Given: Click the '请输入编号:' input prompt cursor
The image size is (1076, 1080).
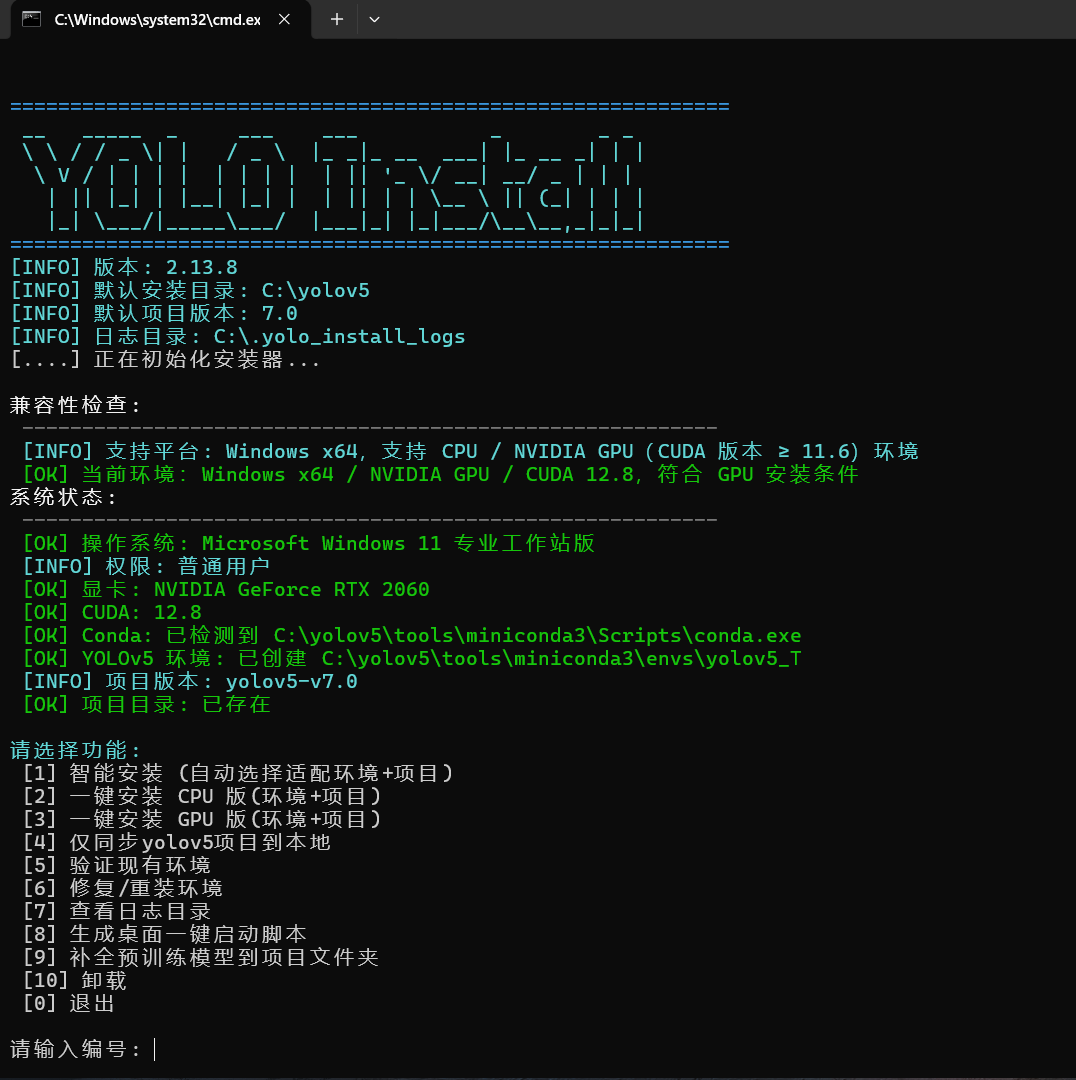Looking at the screenshot, I should pyautogui.click(x=154, y=1049).
